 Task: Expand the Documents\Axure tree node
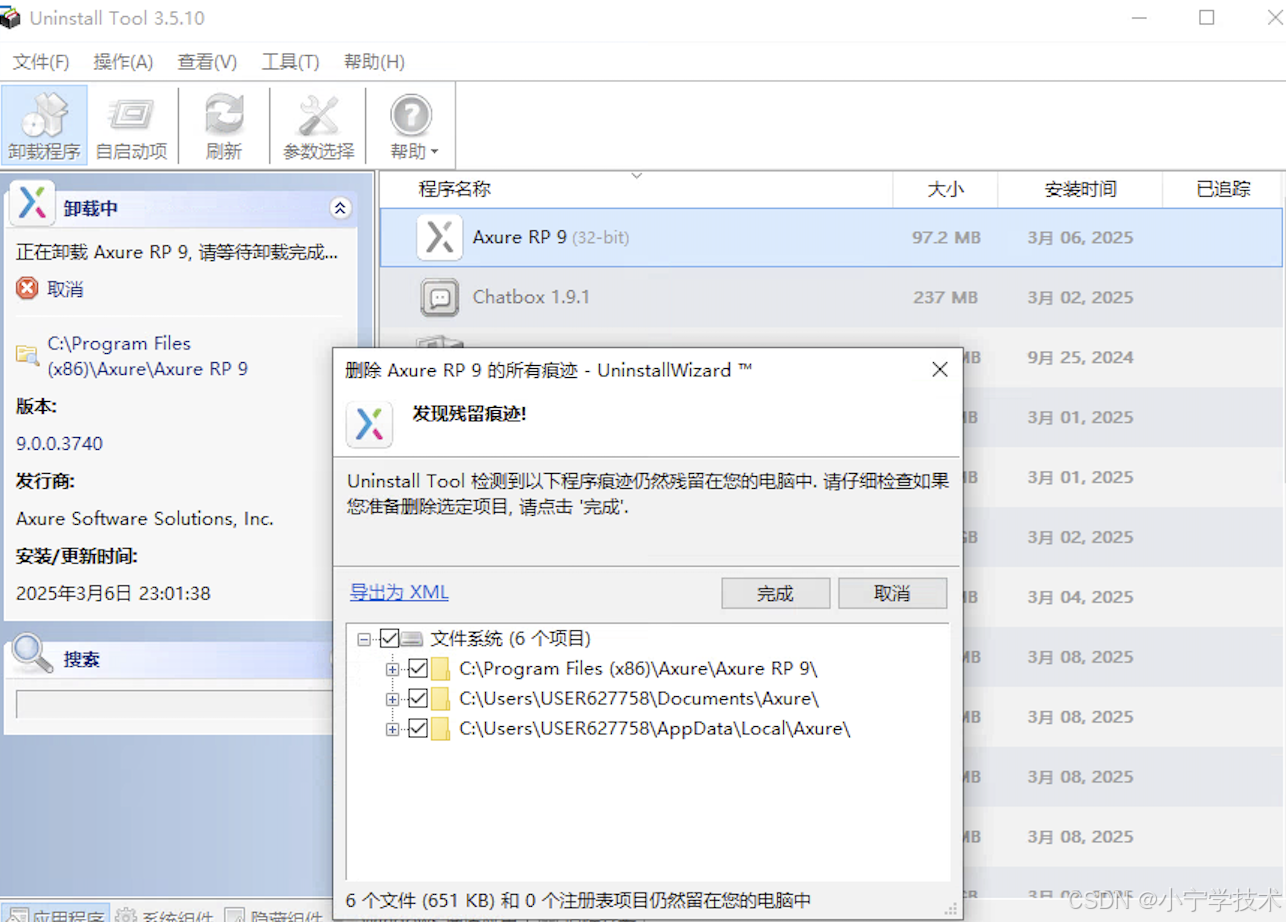392,699
